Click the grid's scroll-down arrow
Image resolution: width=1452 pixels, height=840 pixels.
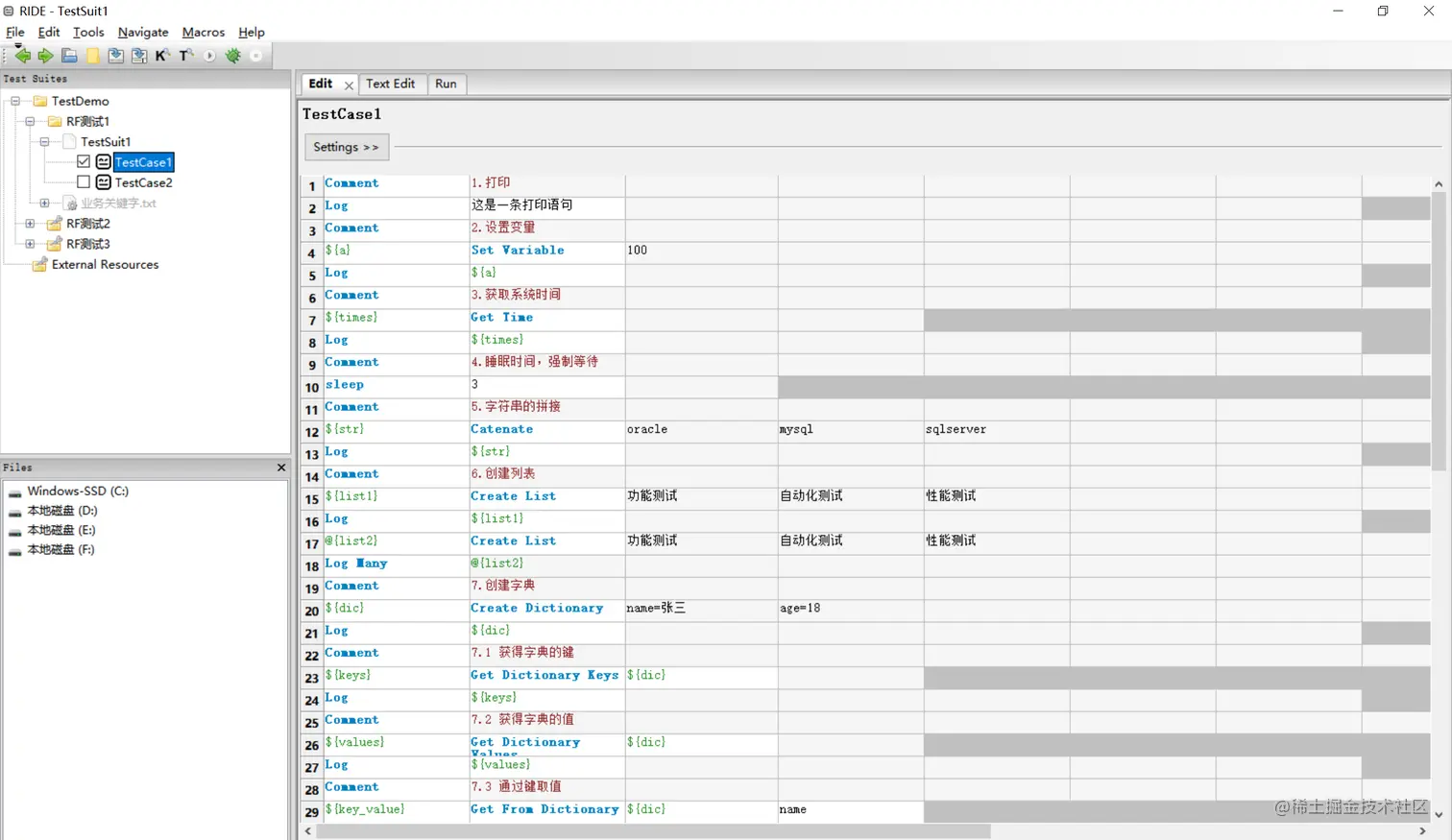pyautogui.click(x=1439, y=815)
